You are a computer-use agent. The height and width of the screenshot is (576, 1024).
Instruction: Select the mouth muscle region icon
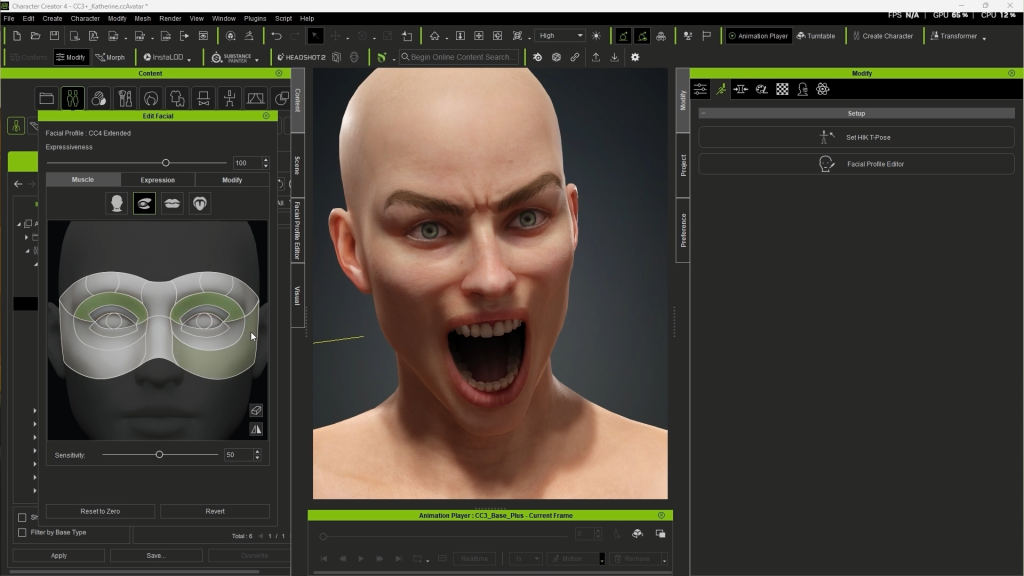pos(172,204)
